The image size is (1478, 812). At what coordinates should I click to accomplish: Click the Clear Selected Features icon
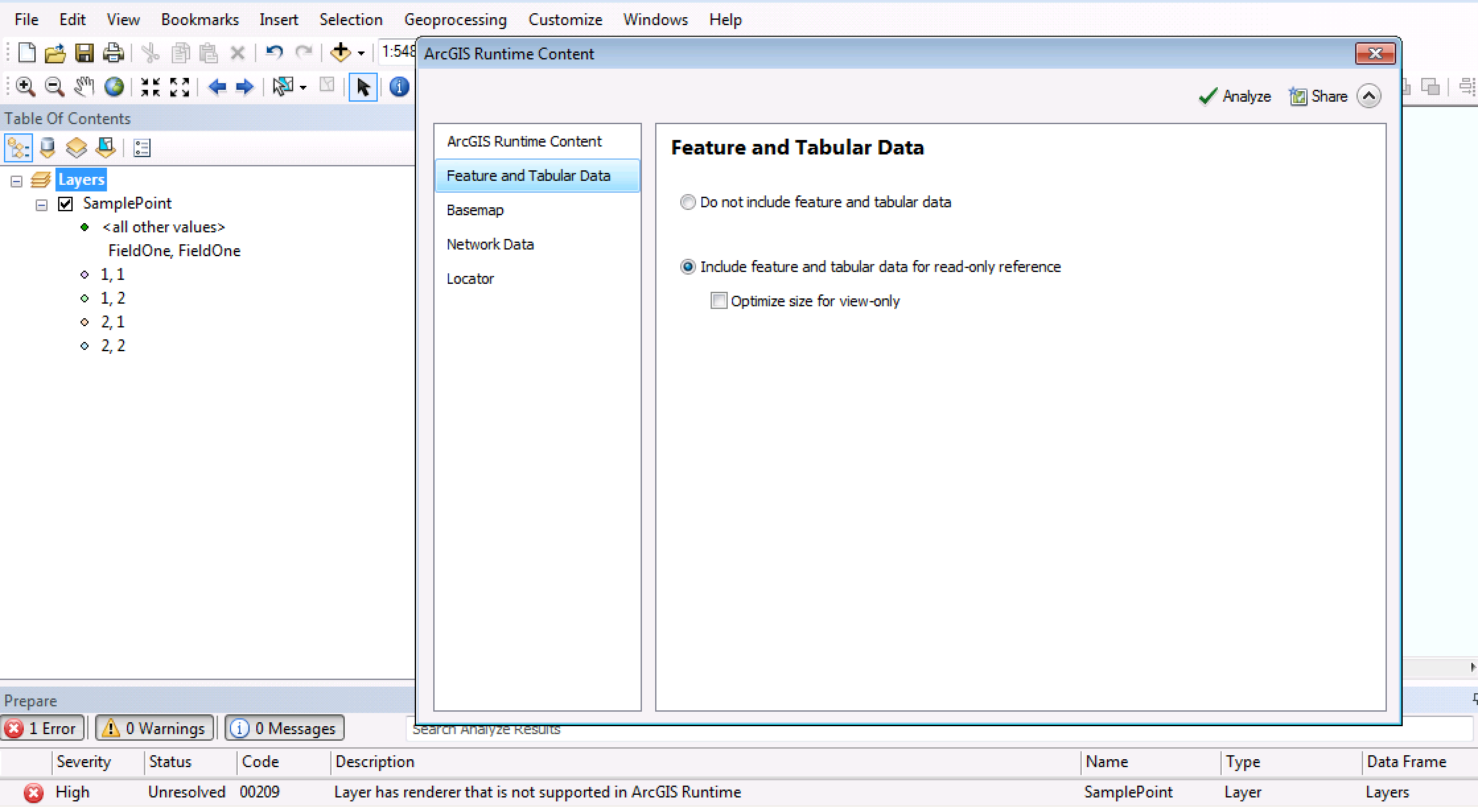327,85
